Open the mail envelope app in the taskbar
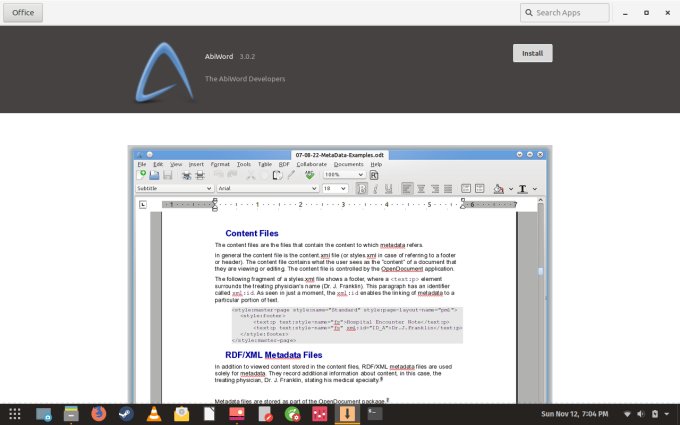This screenshot has height=425, width=680. point(181,414)
